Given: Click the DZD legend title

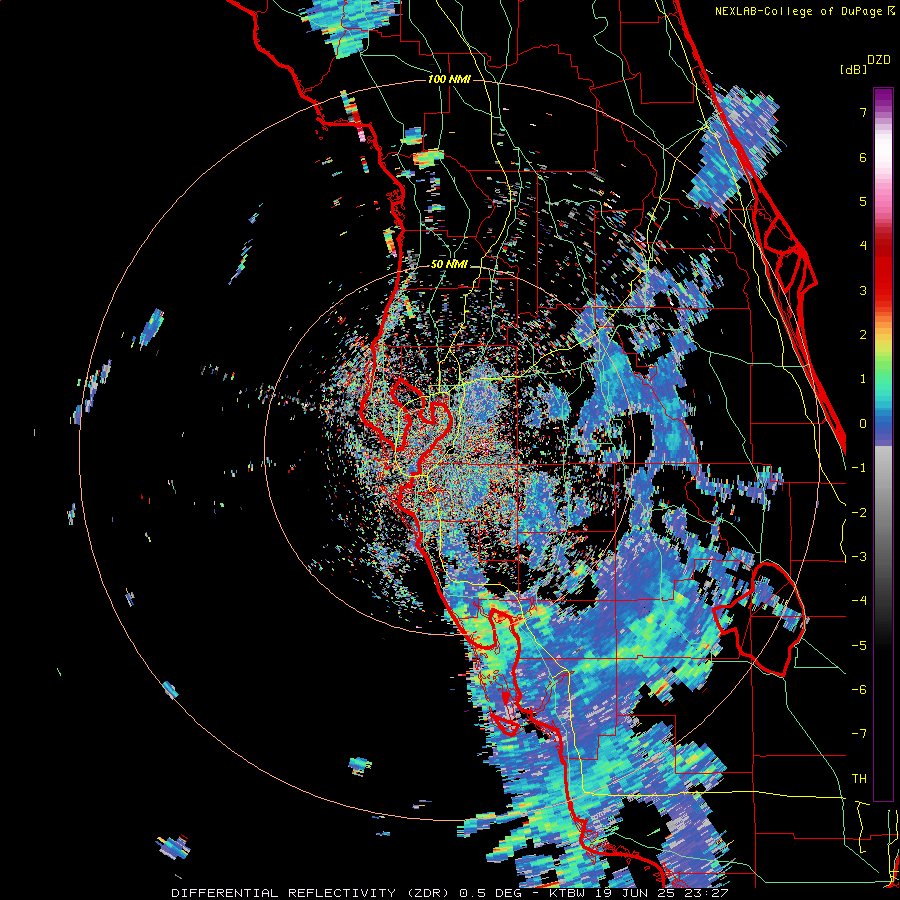Looking at the screenshot, I should click(x=879, y=60).
